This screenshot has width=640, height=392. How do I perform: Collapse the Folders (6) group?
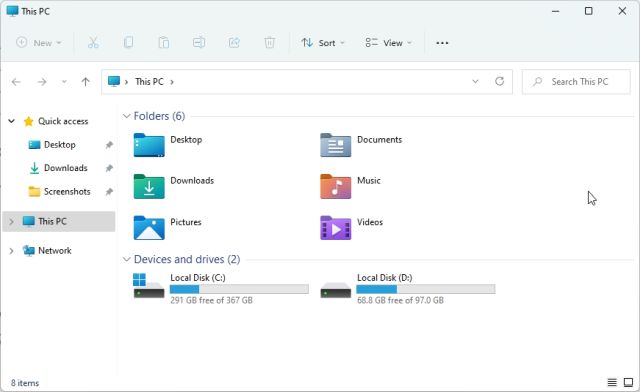coord(127,116)
